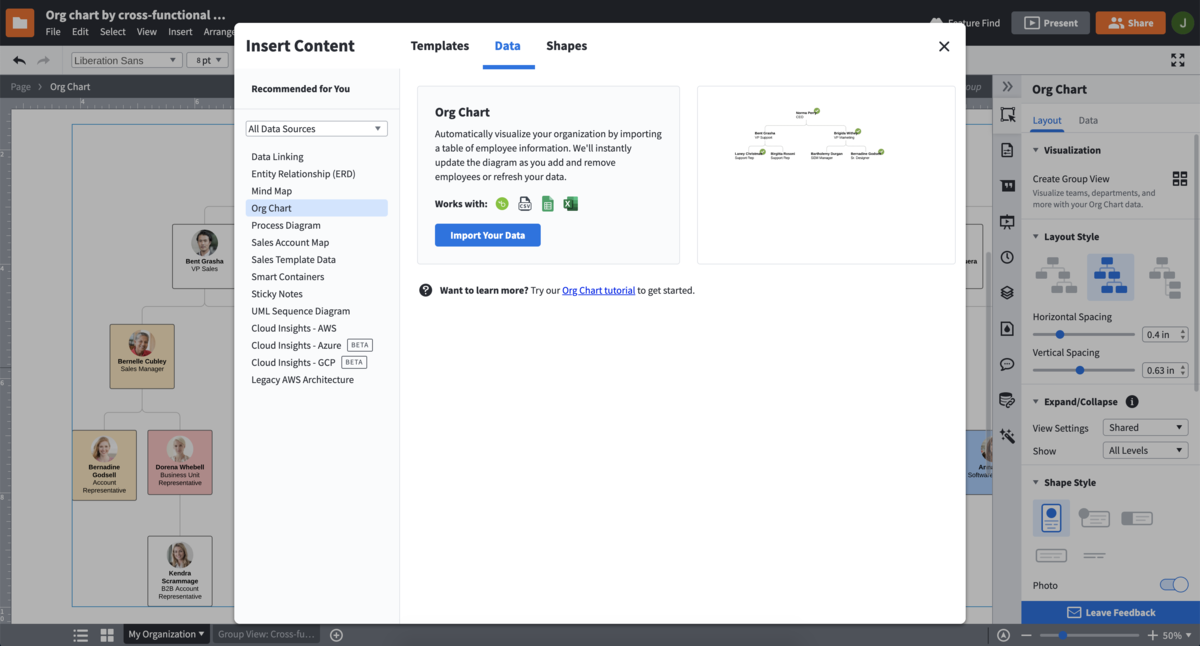Click the CSV file format icon
The image size is (1200, 646).
525,204
